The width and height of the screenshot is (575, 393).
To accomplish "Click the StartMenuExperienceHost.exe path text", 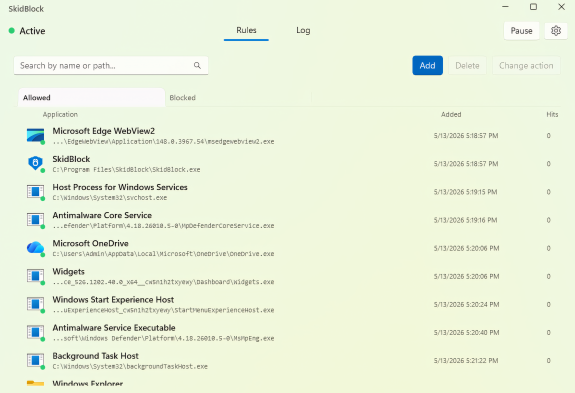I will [163, 310].
